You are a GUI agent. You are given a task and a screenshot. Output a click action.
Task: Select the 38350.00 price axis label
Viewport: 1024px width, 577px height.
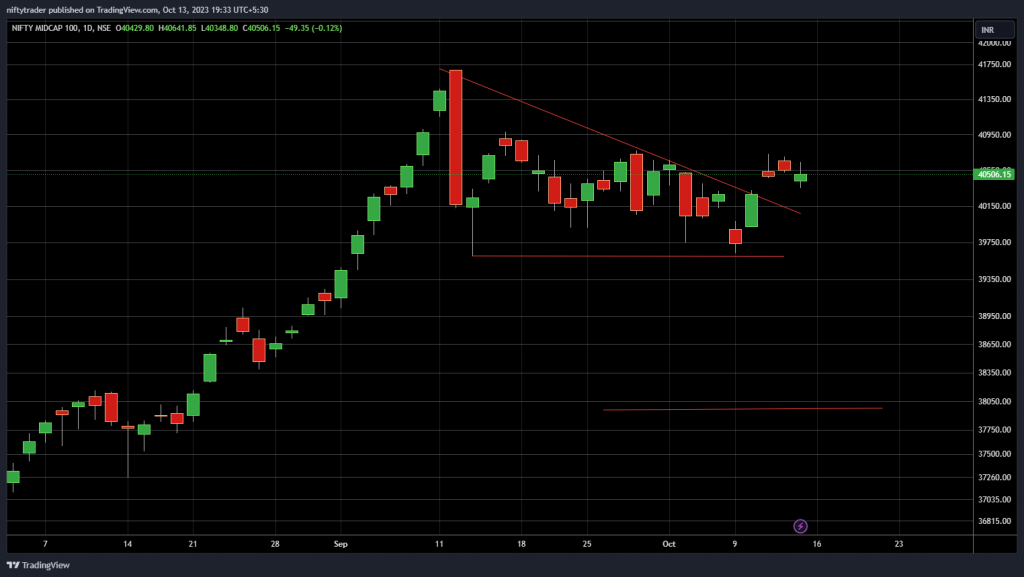click(994, 373)
